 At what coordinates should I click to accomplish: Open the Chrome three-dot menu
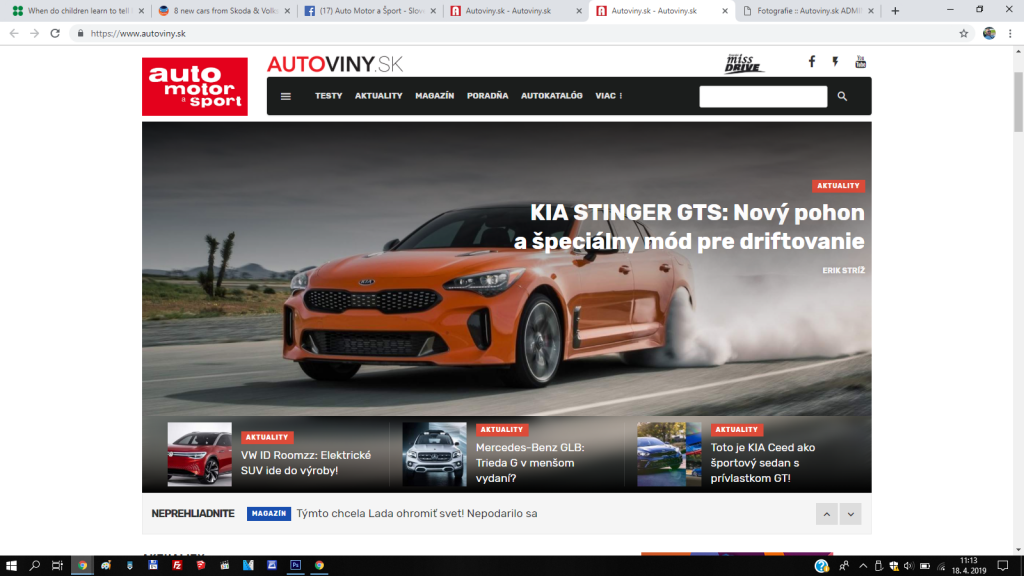[x=1010, y=33]
